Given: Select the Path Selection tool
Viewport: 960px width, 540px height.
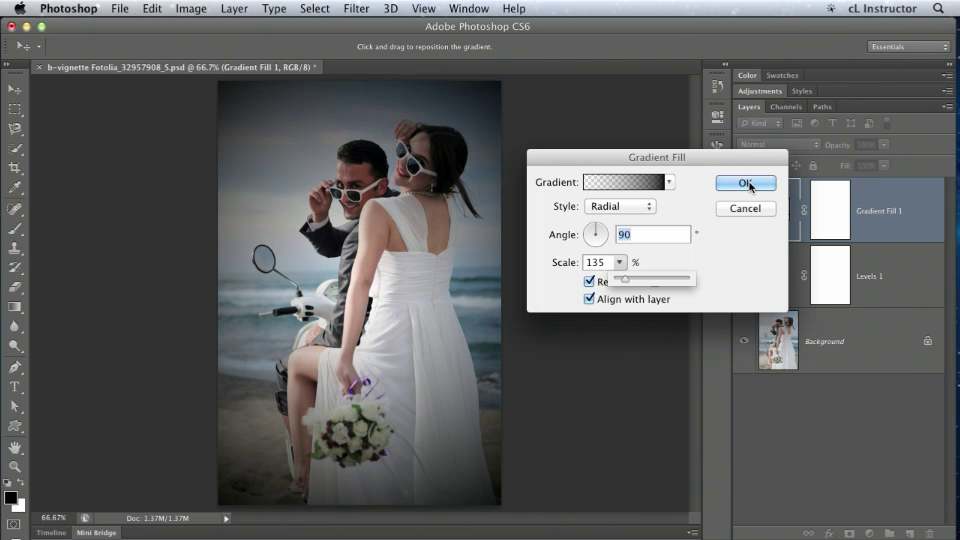Looking at the screenshot, I should coord(15,407).
